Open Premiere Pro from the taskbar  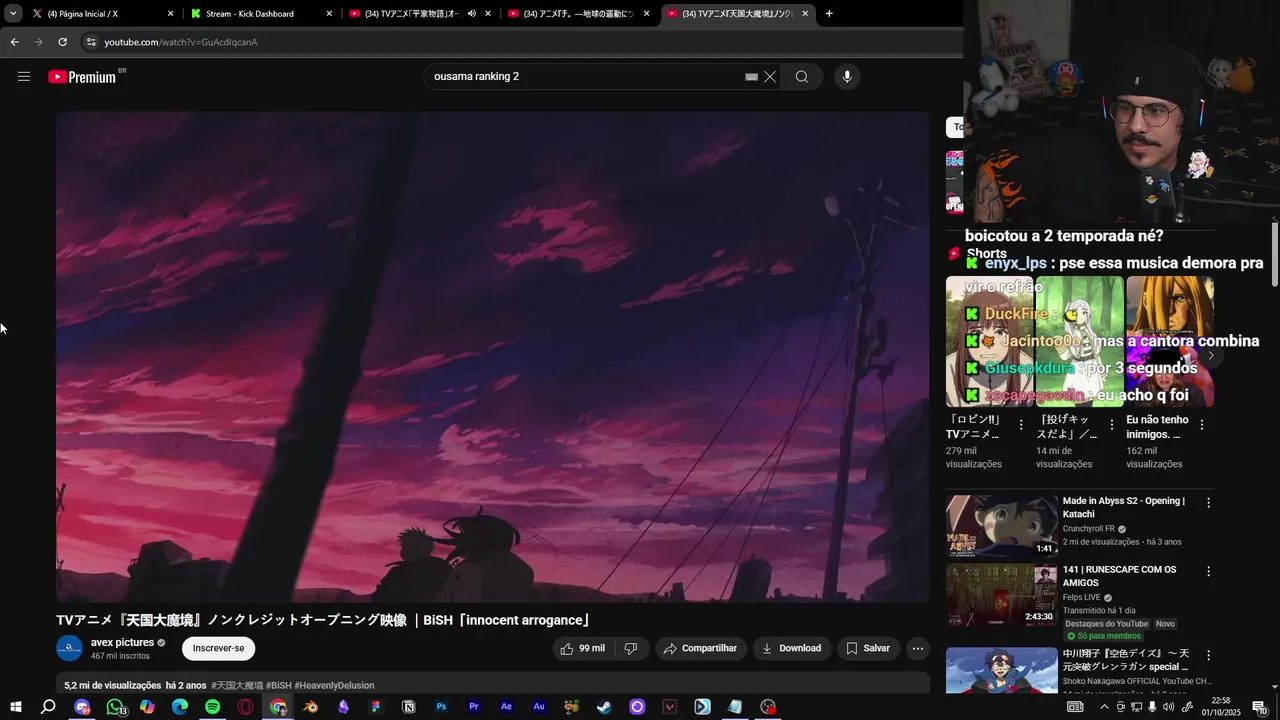point(474,707)
